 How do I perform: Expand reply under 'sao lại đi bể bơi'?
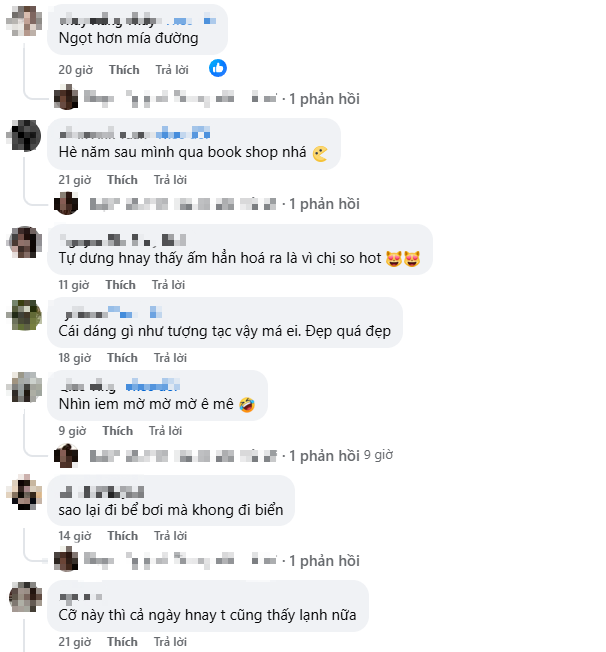(x=324, y=560)
